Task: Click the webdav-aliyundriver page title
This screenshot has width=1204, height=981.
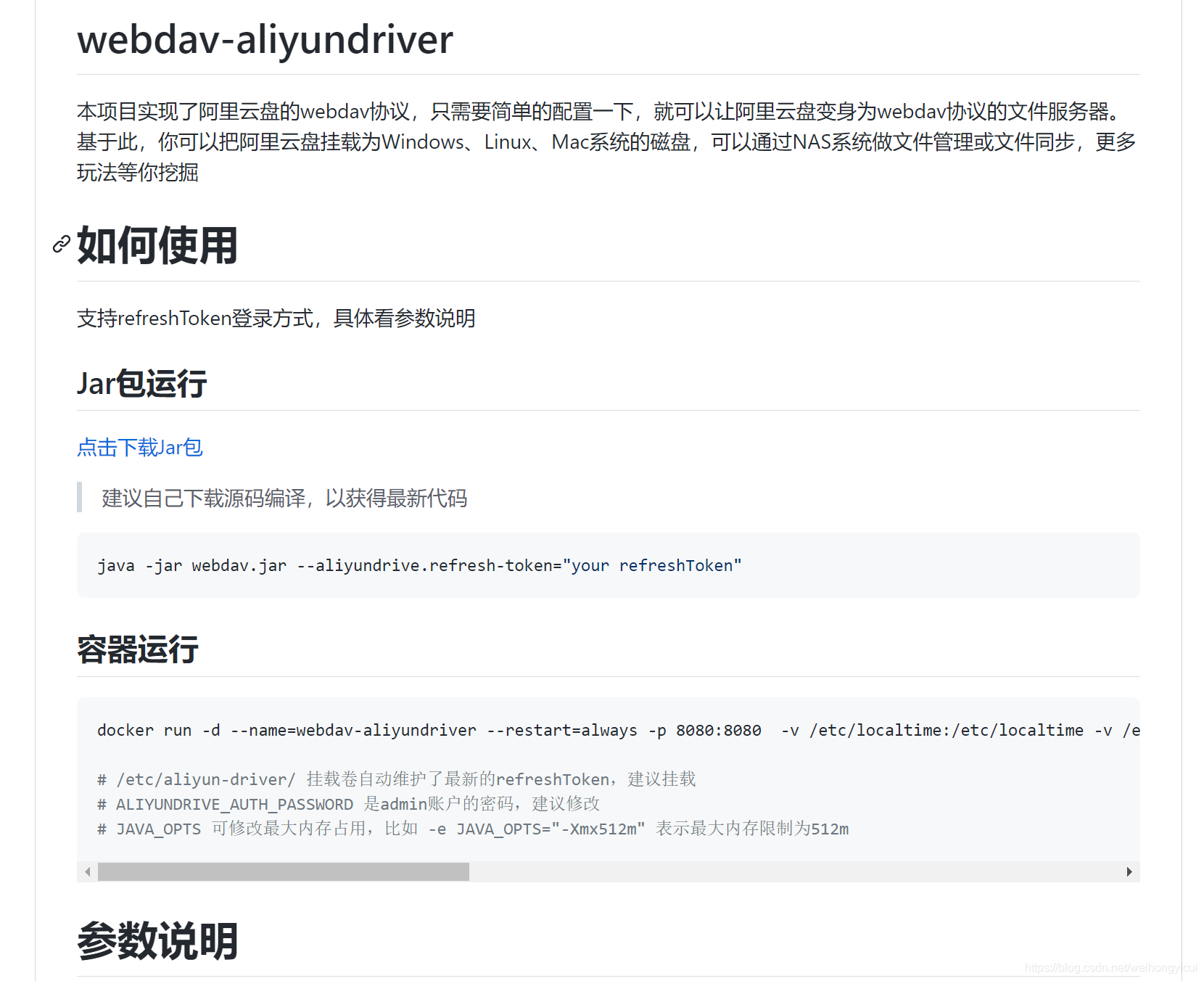Action: pos(264,40)
